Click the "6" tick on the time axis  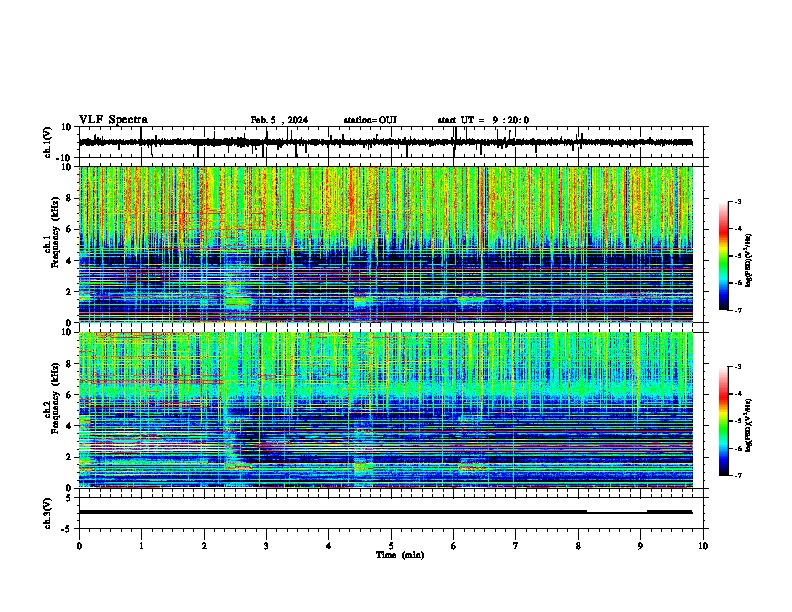coord(453,546)
